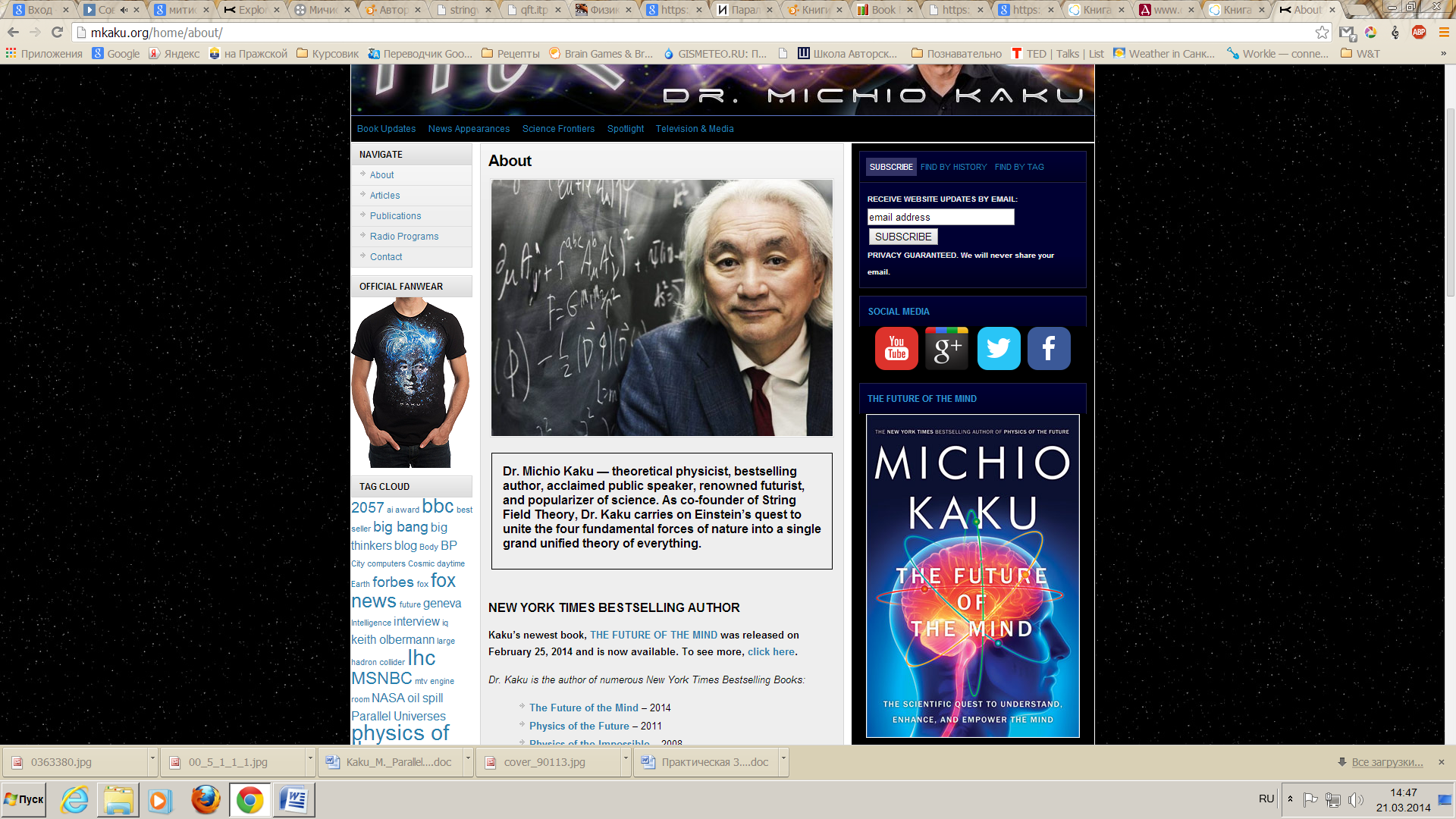Go back with browser back arrow
The height and width of the screenshot is (819, 1456).
click(x=13, y=32)
